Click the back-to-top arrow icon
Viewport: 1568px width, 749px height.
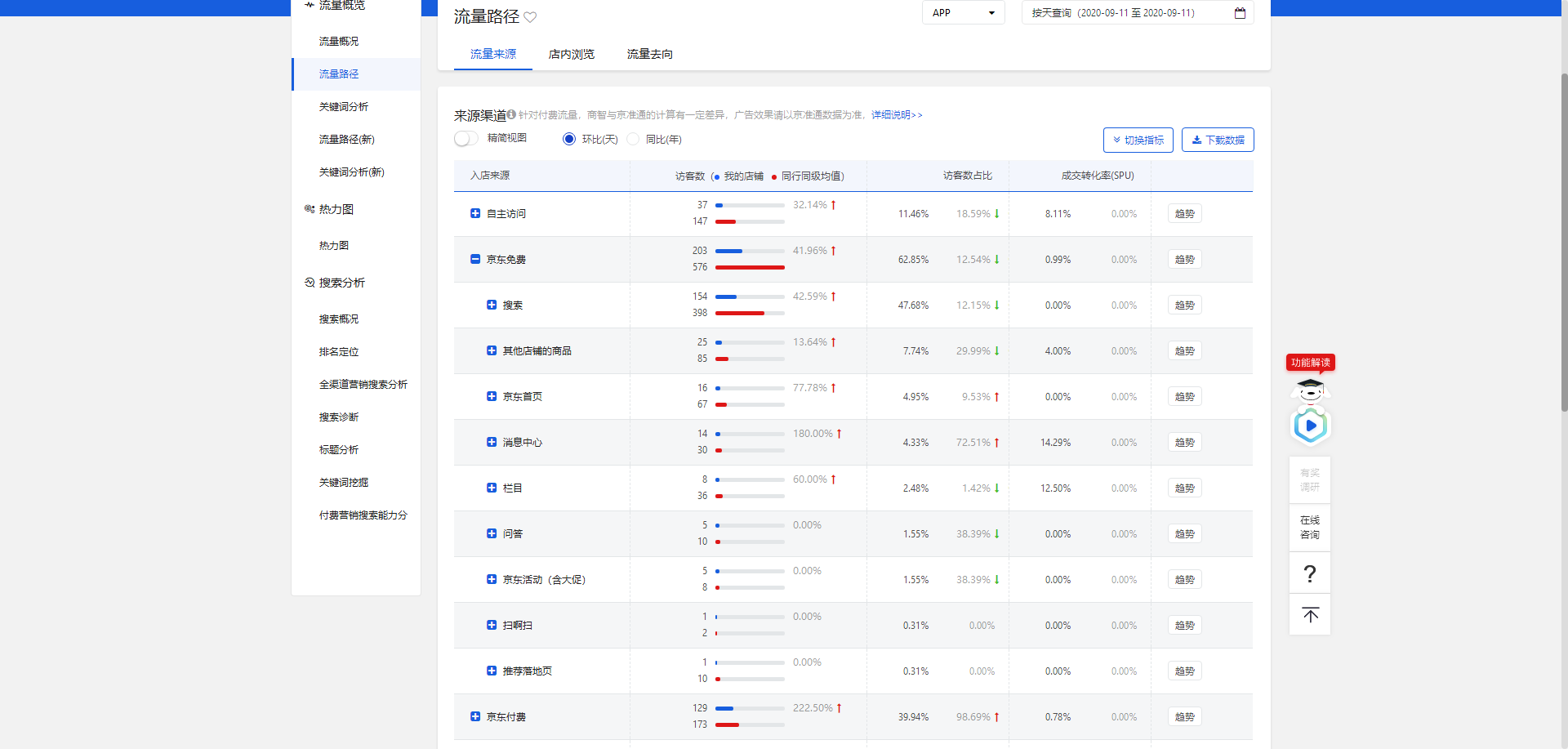1310,613
